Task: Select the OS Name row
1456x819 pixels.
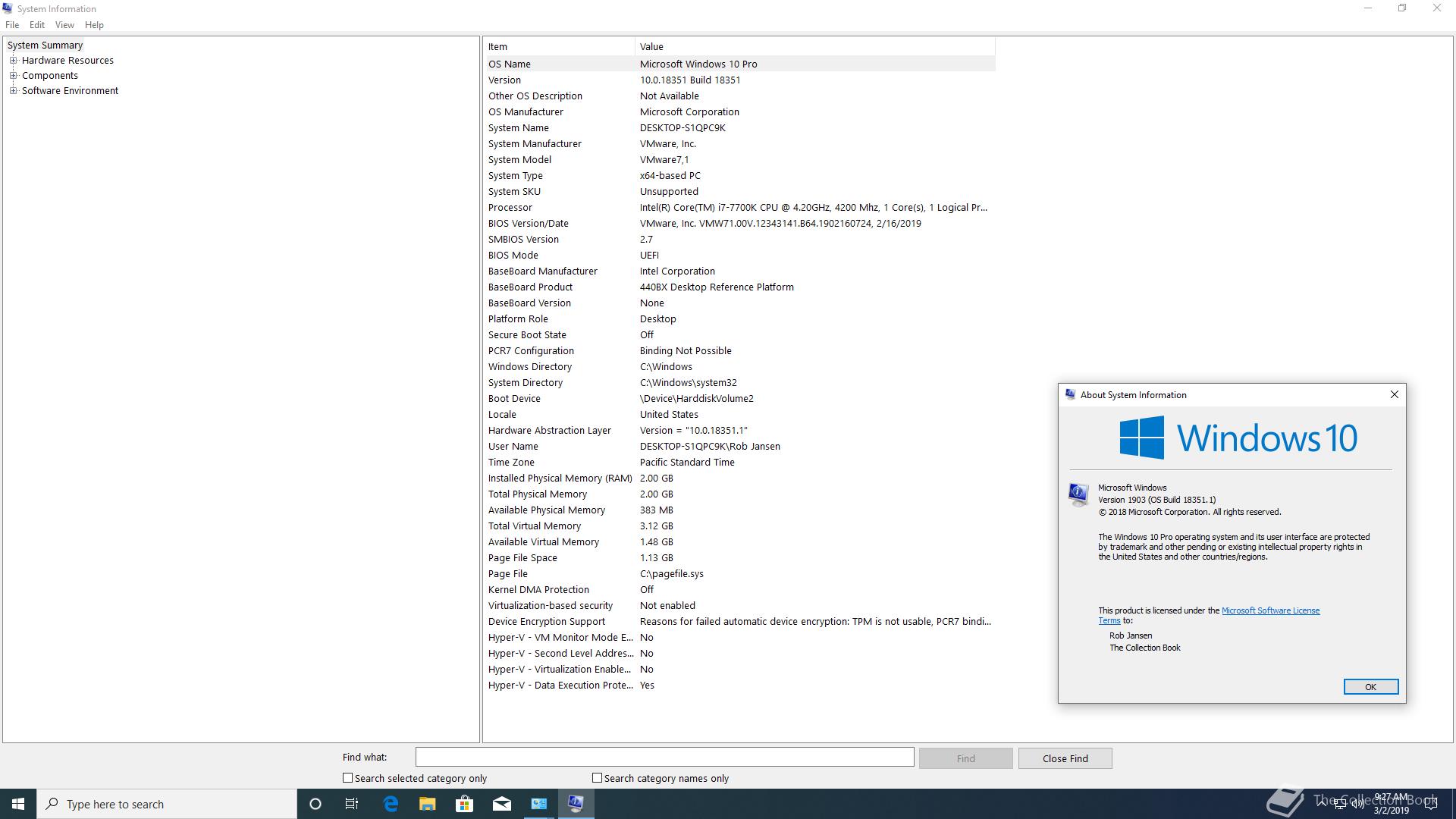Action: pyautogui.click(x=740, y=64)
